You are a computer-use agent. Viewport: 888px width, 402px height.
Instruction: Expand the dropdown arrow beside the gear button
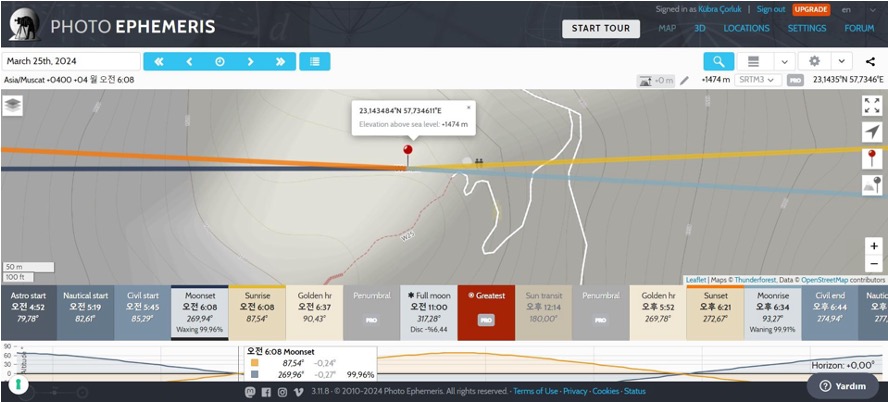click(841, 61)
